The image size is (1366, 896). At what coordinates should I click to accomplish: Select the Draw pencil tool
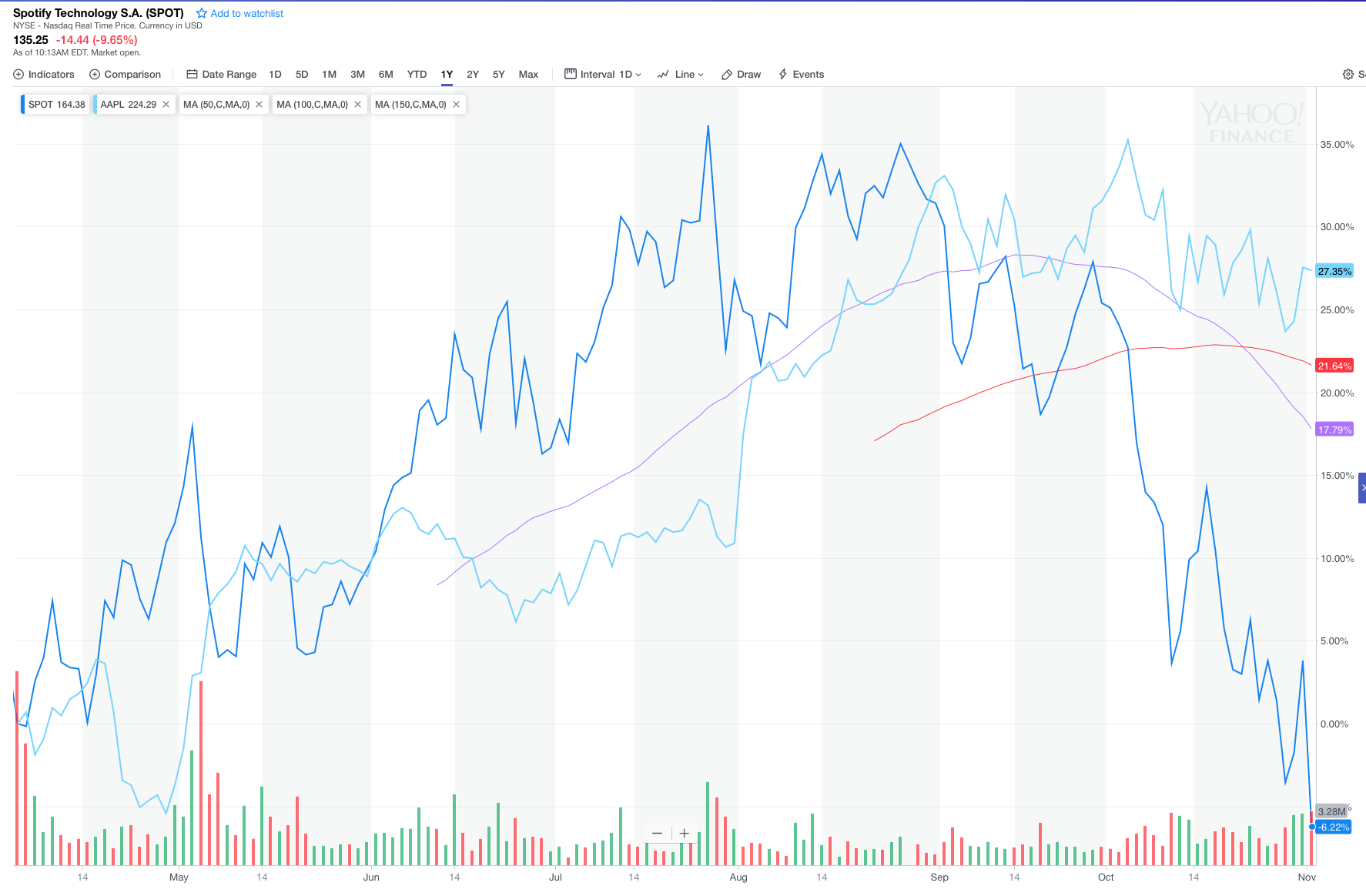[x=726, y=74]
